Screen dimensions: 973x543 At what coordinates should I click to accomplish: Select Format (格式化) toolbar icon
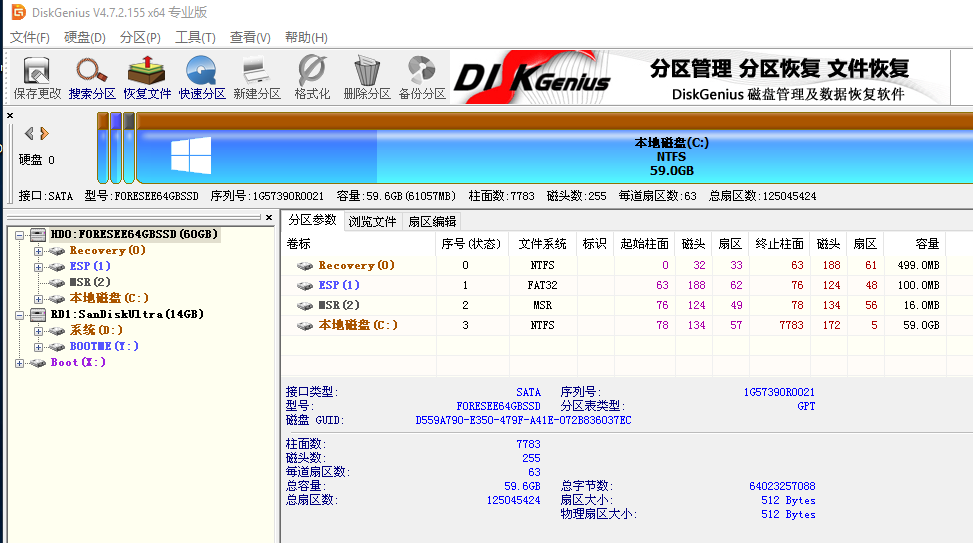click(x=312, y=78)
